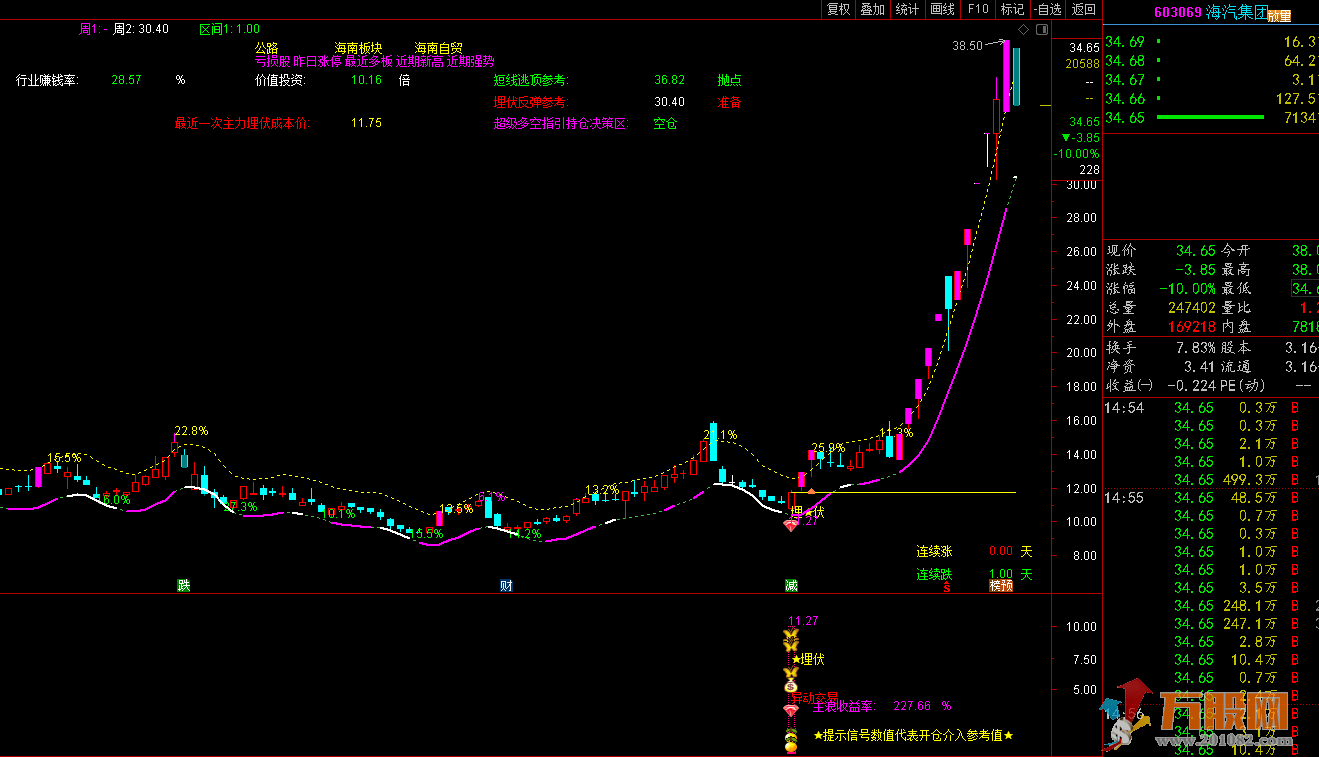Click the 行业赚钱率 label

point(48,80)
